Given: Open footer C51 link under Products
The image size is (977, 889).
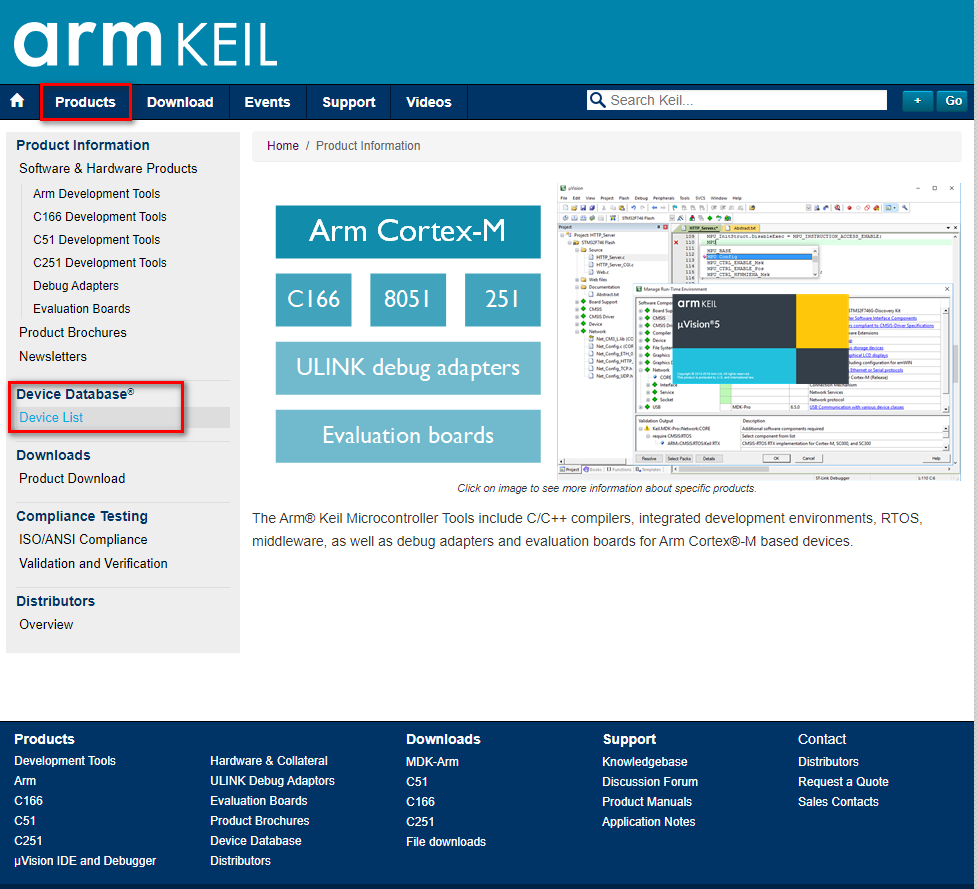Looking at the screenshot, I should [x=25, y=821].
